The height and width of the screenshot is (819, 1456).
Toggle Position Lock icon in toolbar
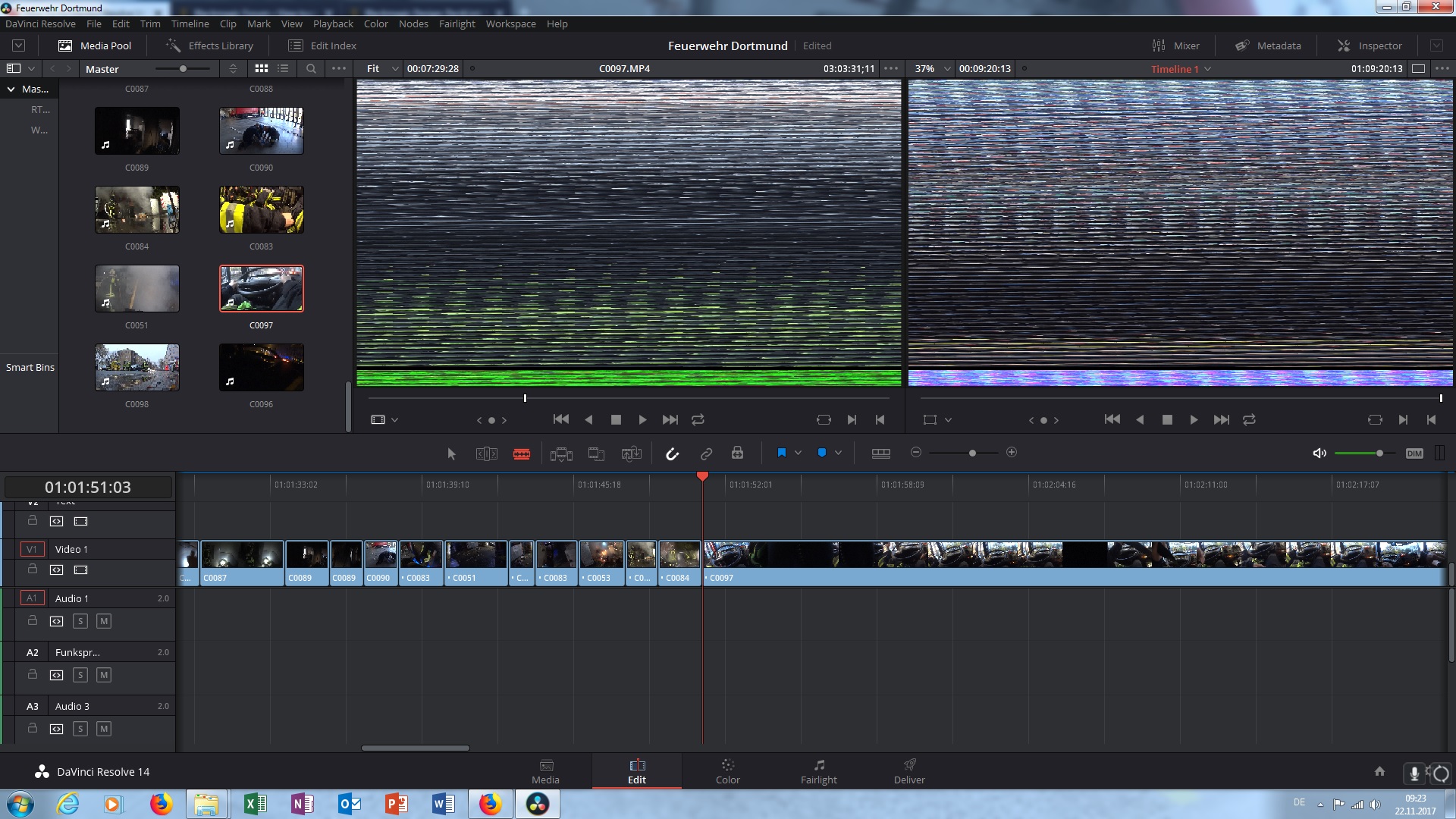pos(737,453)
